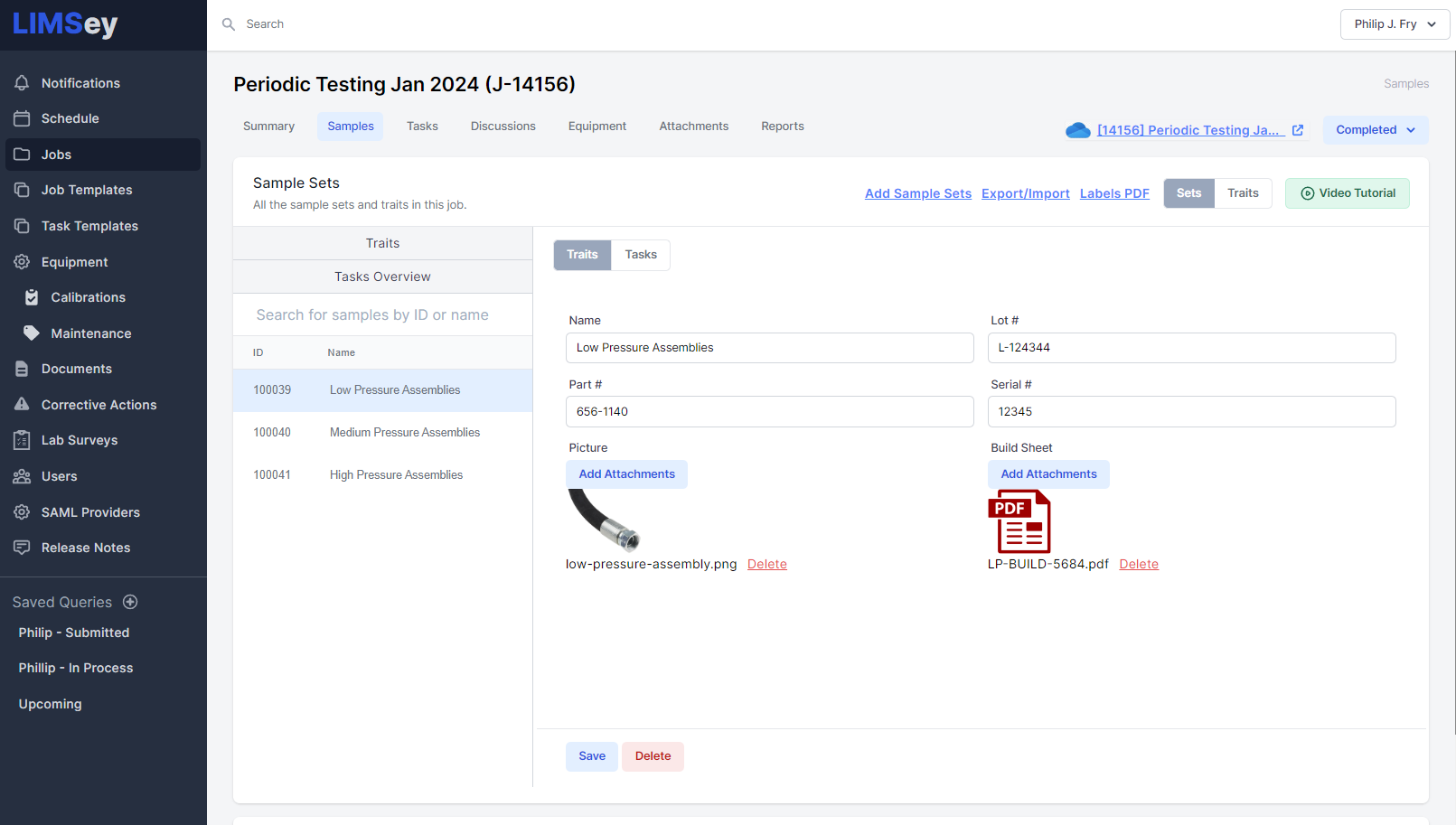Open the Phillip - In Process saved query
The height and width of the screenshot is (825, 1456).
click(x=76, y=668)
